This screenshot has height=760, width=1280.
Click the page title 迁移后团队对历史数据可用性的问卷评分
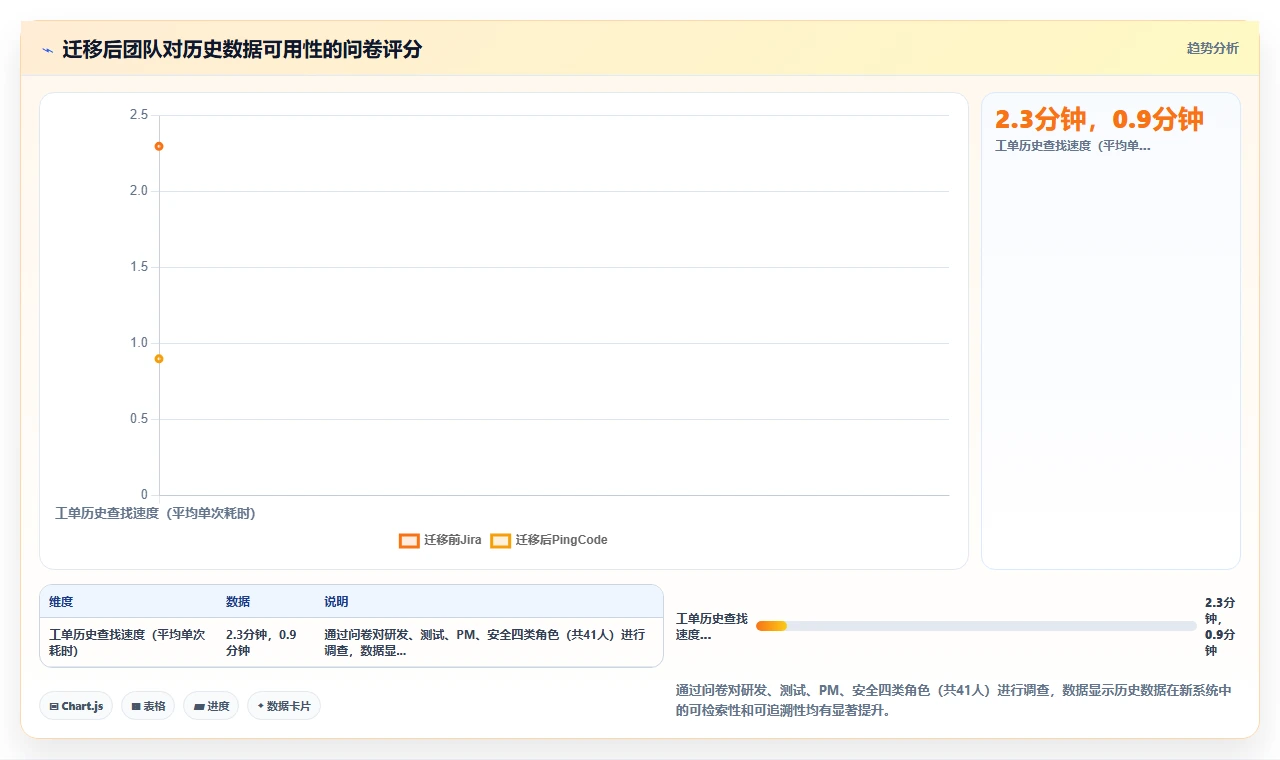[x=242, y=49]
